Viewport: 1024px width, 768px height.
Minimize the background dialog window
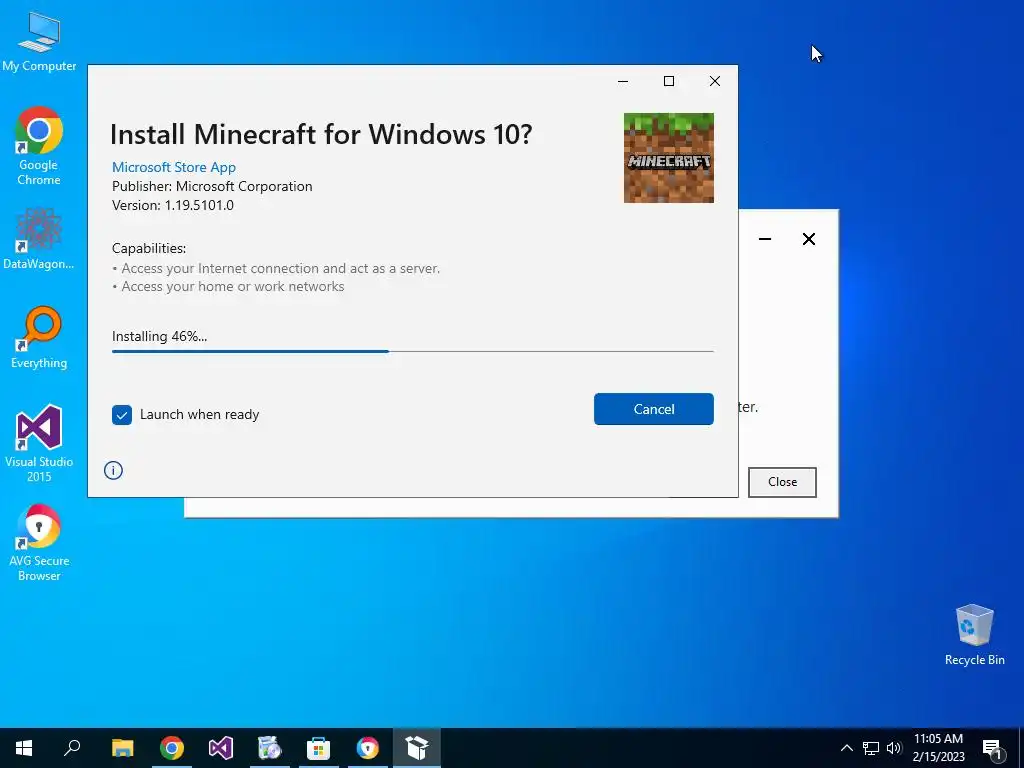(x=765, y=239)
